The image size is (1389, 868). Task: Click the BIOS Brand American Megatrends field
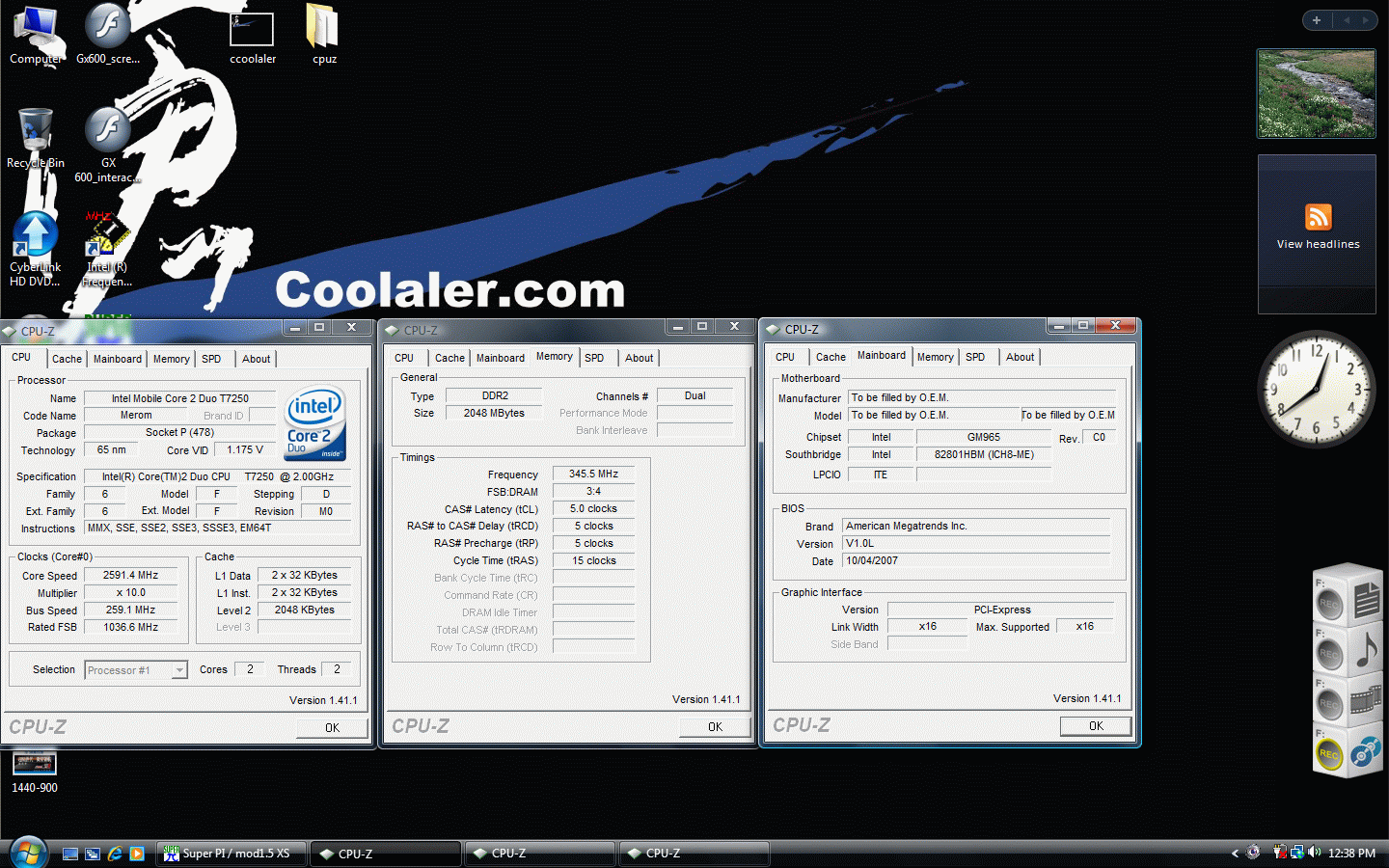point(976,526)
